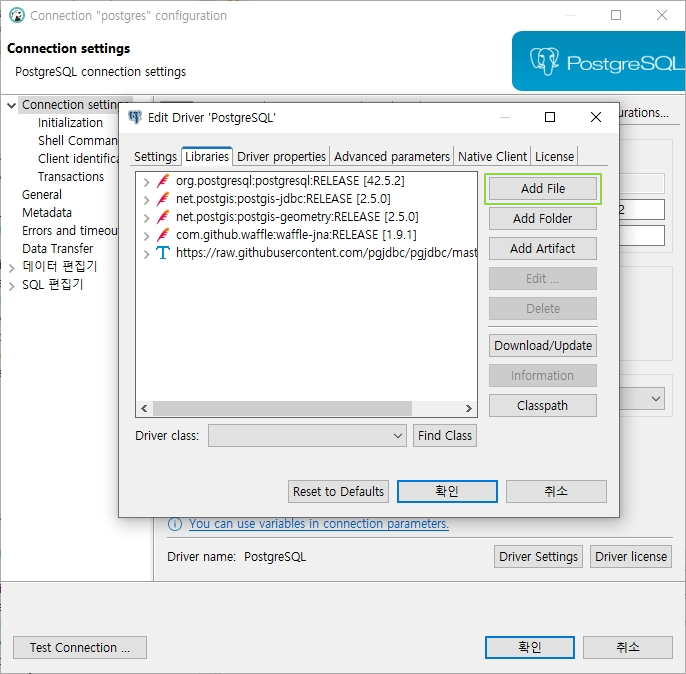
Task: Expand com.github.waffle:waffle-jna library node
Action: [147, 236]
